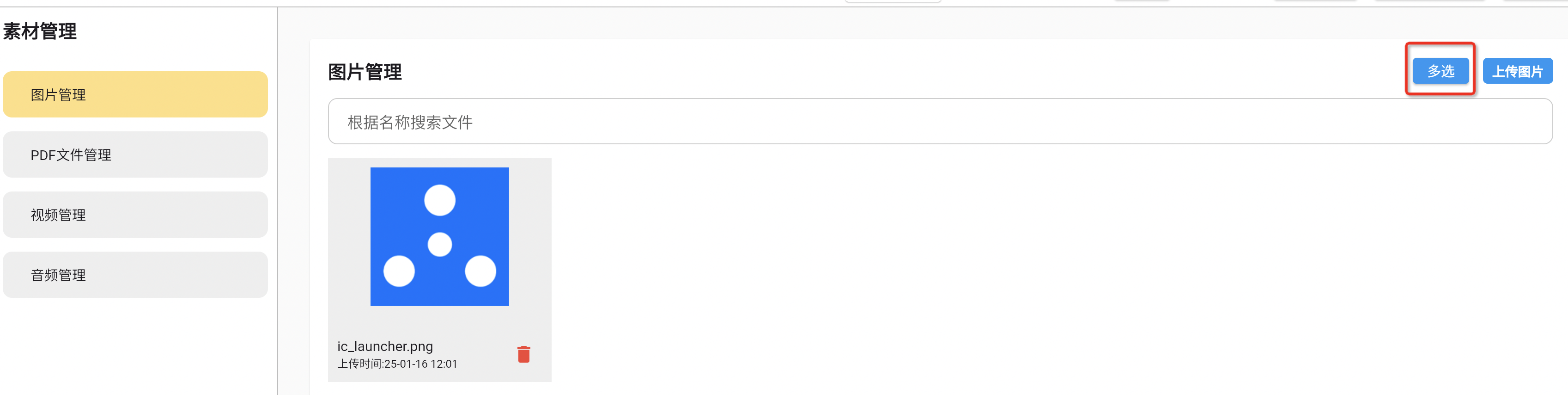Image resolution: width=1568 pixels, height=395 pixels.
Task: Switch to PDF文件管理 in the sidebar
Action: [135, 155]
